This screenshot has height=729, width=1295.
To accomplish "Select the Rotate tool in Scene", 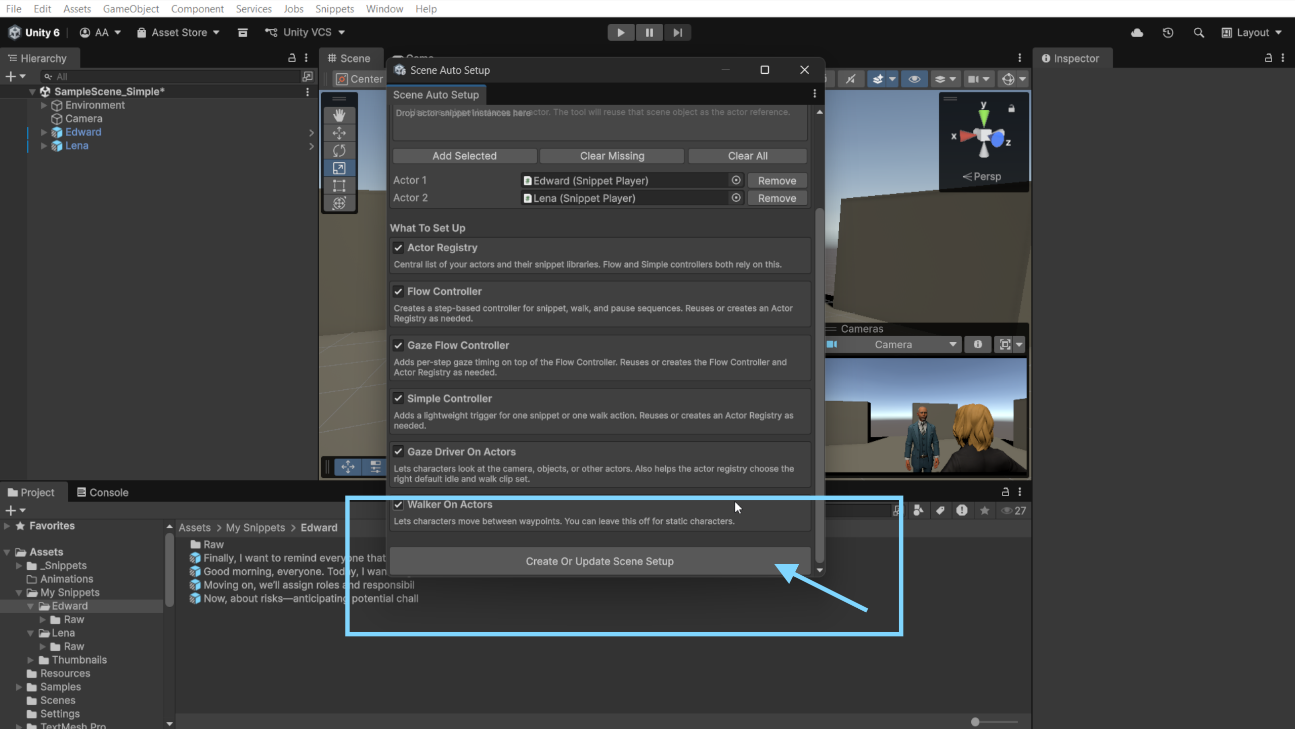I will [x=339, y=151].
